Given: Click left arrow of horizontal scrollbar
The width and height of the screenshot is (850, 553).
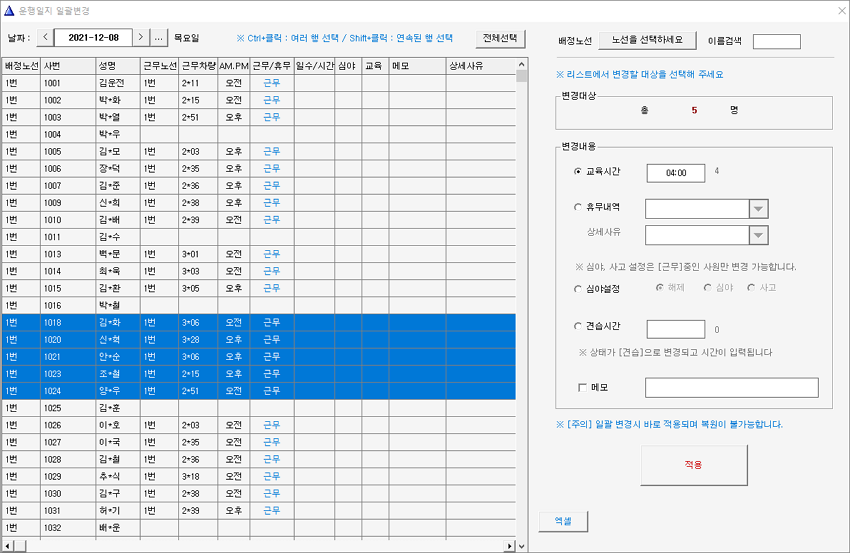Looking at the screenshot, I should (7, 546).
